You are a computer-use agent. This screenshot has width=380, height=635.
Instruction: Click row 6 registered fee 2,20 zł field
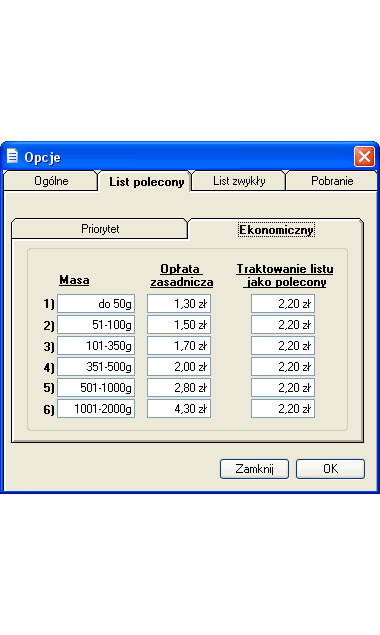[x=283, y=409]
